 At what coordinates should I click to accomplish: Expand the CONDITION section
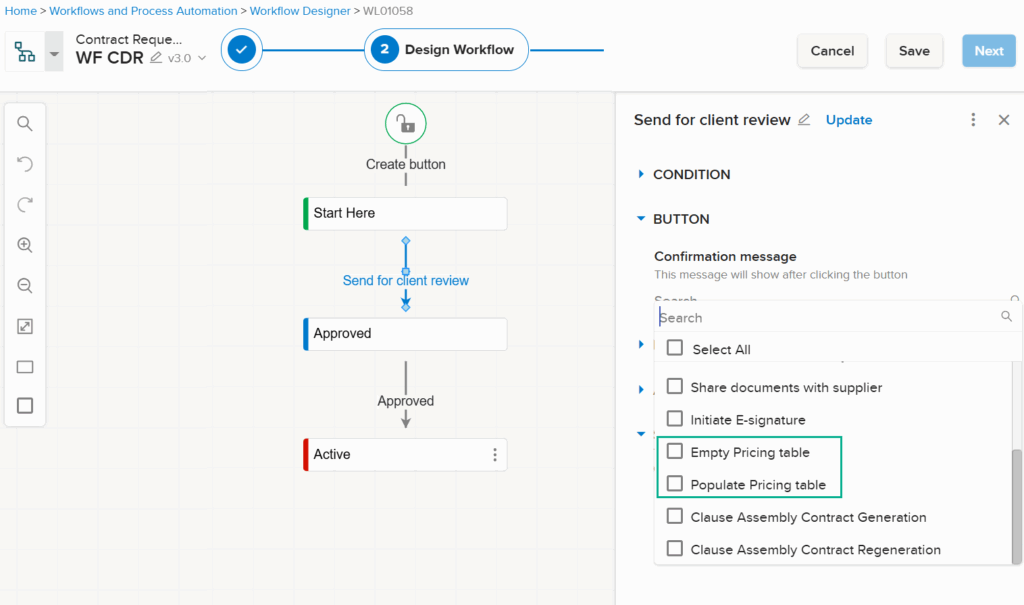click(641, 173)
